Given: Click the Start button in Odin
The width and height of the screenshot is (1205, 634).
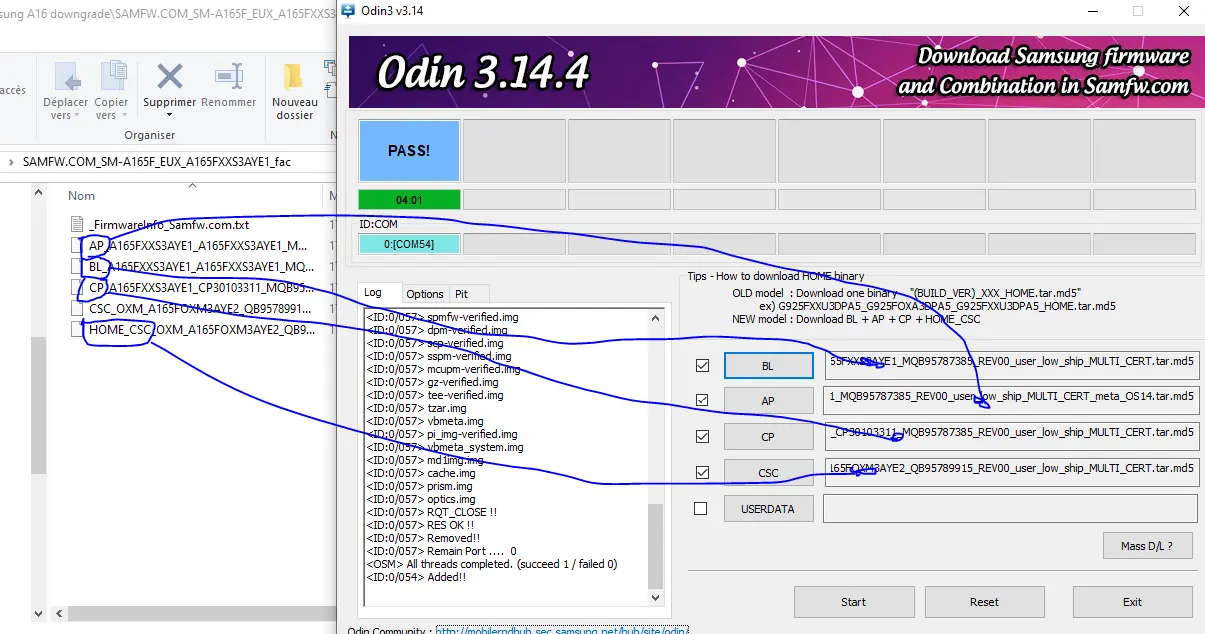Looking at the screenshot, I should (x=854, y=602).
